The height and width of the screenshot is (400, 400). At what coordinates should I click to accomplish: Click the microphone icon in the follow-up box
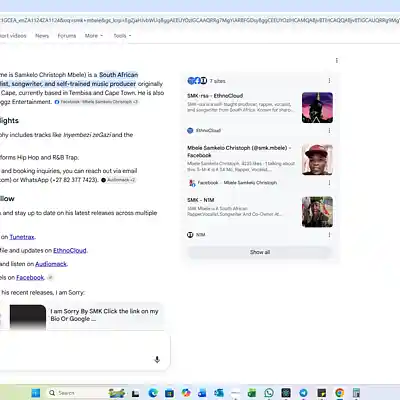[157, 359]
